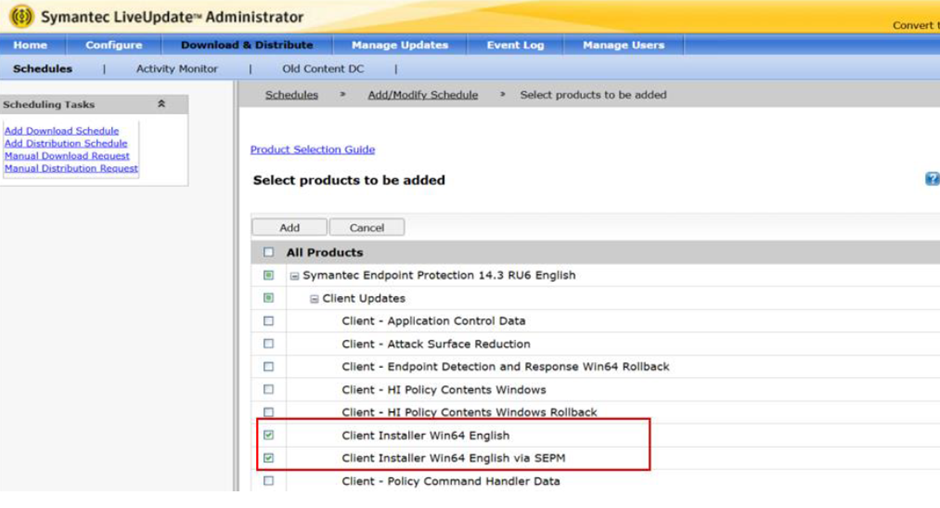Viewport: 940px width, 508px height.
Task: Open Activity Monitor sub-tab
Action: tap(177, 69)
